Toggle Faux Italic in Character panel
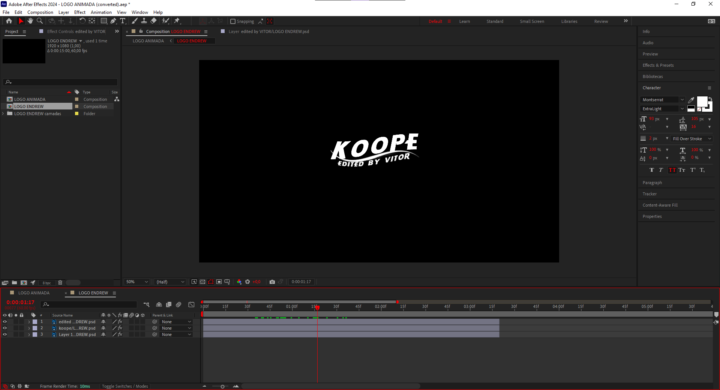Viewport: 720px width, 390px height. click(x=661, y=170)
